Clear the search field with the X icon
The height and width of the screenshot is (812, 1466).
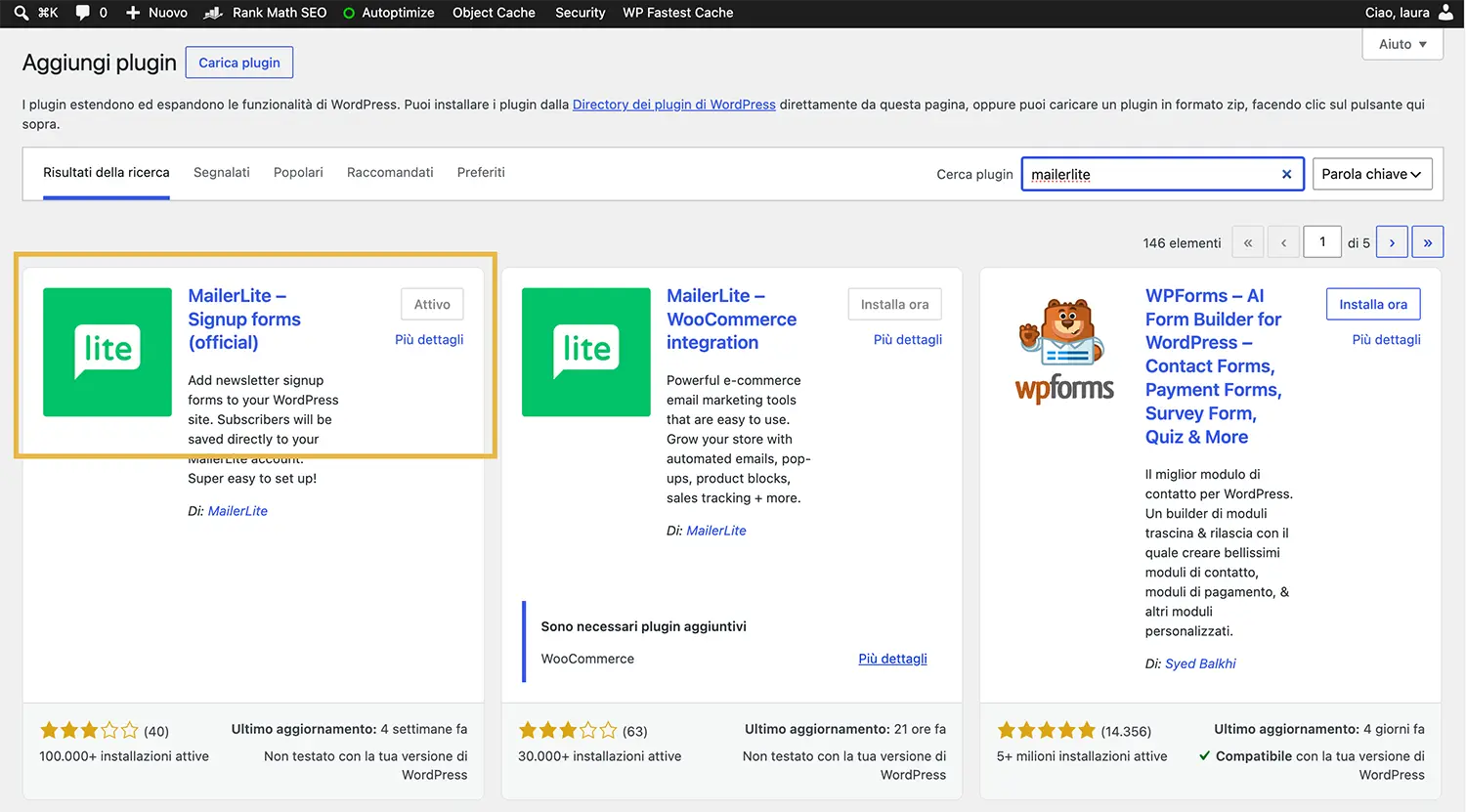[1287, 174]
